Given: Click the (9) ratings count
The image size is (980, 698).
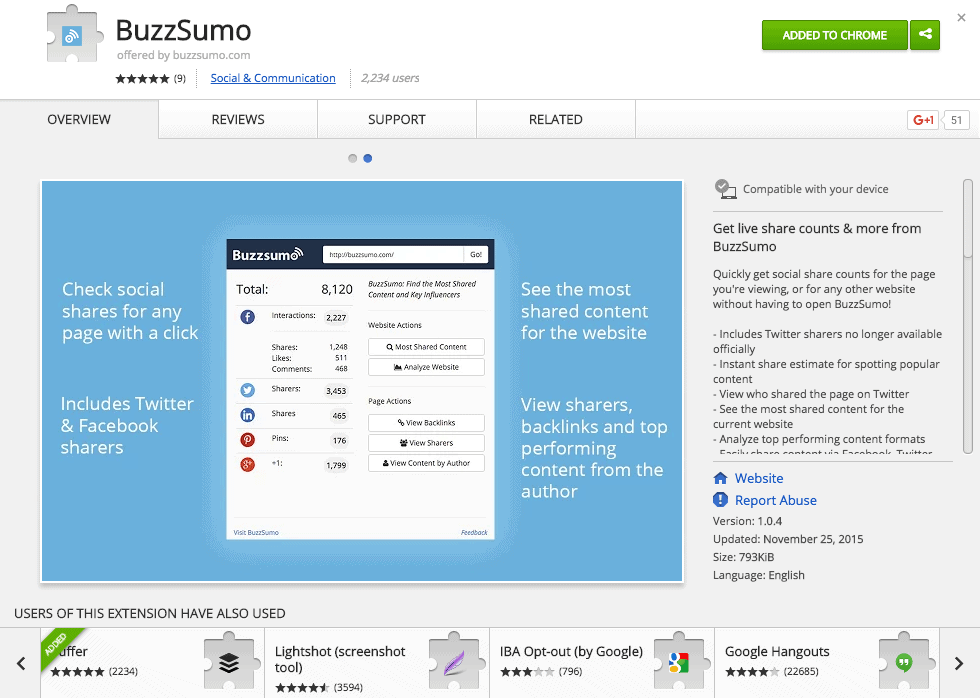Looking at the screenshot, I should [179, 79].
